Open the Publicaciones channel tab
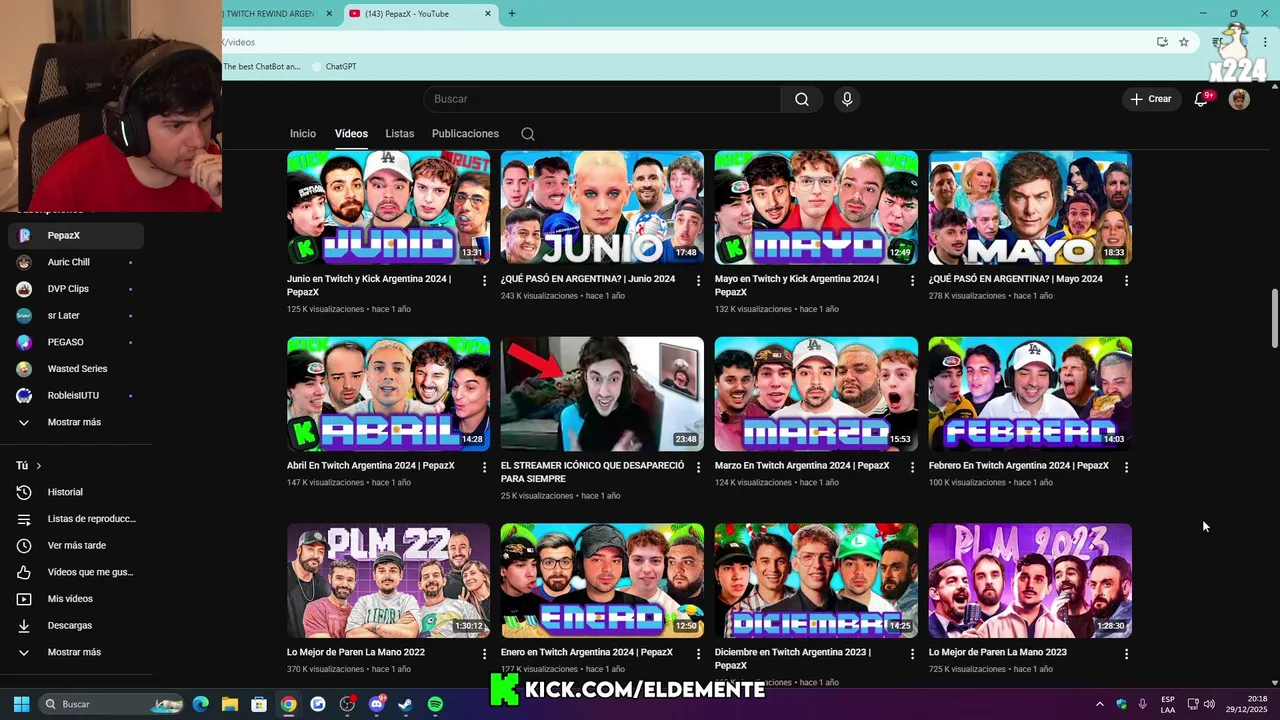 pos(465,134)
